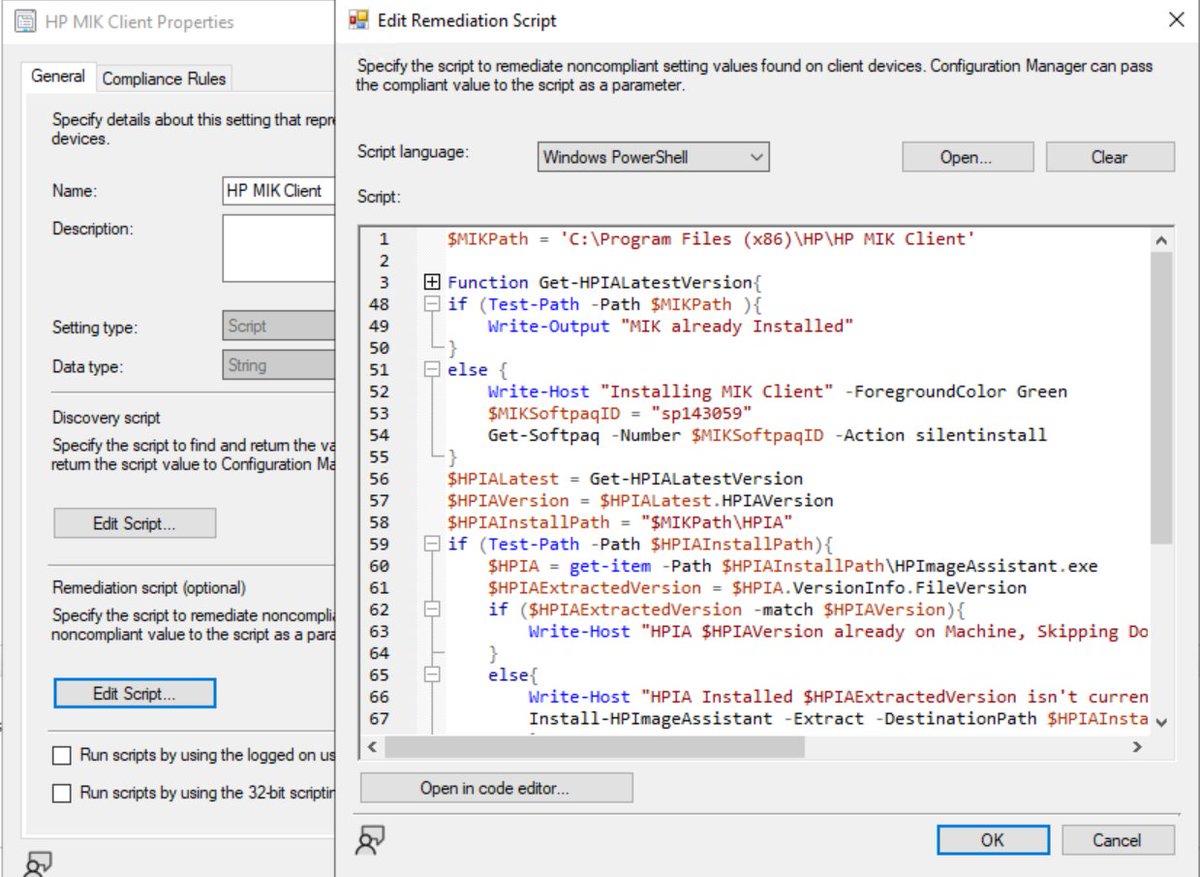Click the $MIKPath assignment on line 1
Viewport: 1200px width, 877px height.
[x=712, y=239]
